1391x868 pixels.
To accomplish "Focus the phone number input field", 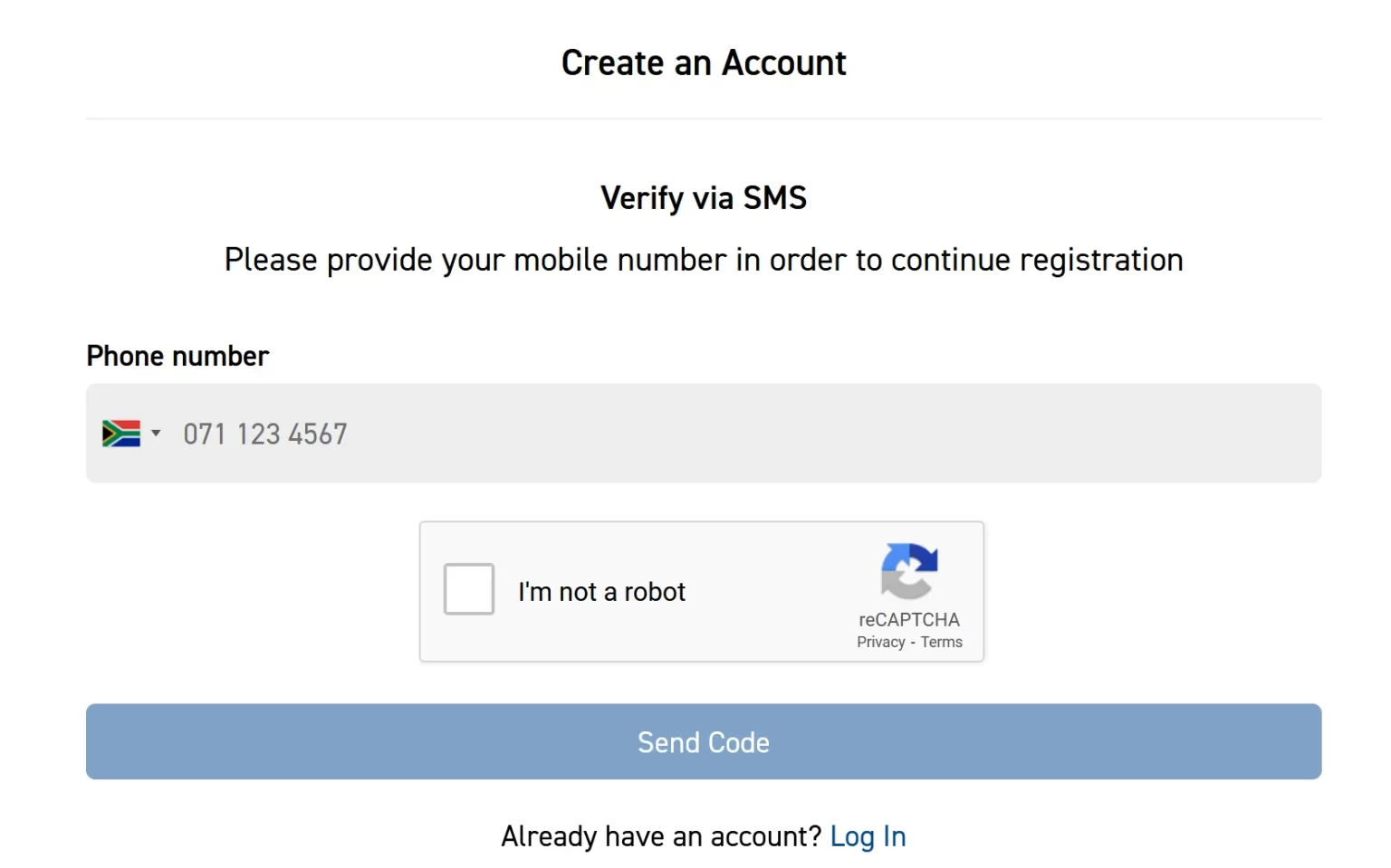I will coord(704,433).
